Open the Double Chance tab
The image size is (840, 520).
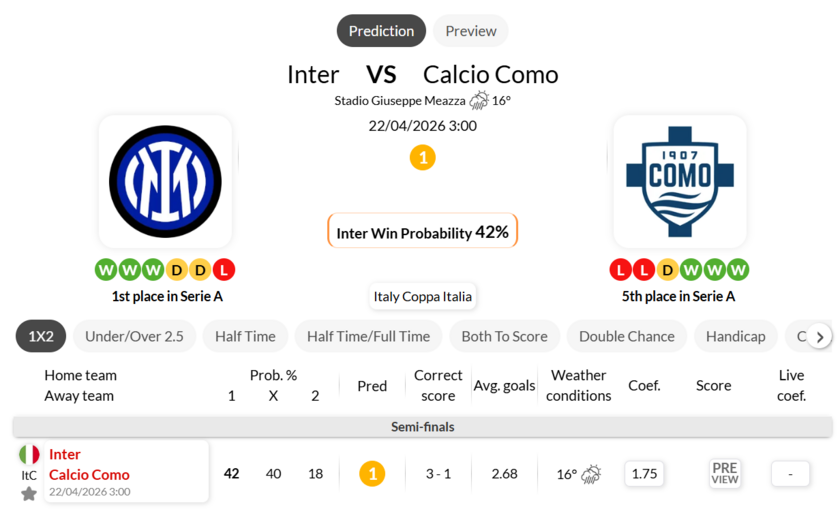(627, 336)
